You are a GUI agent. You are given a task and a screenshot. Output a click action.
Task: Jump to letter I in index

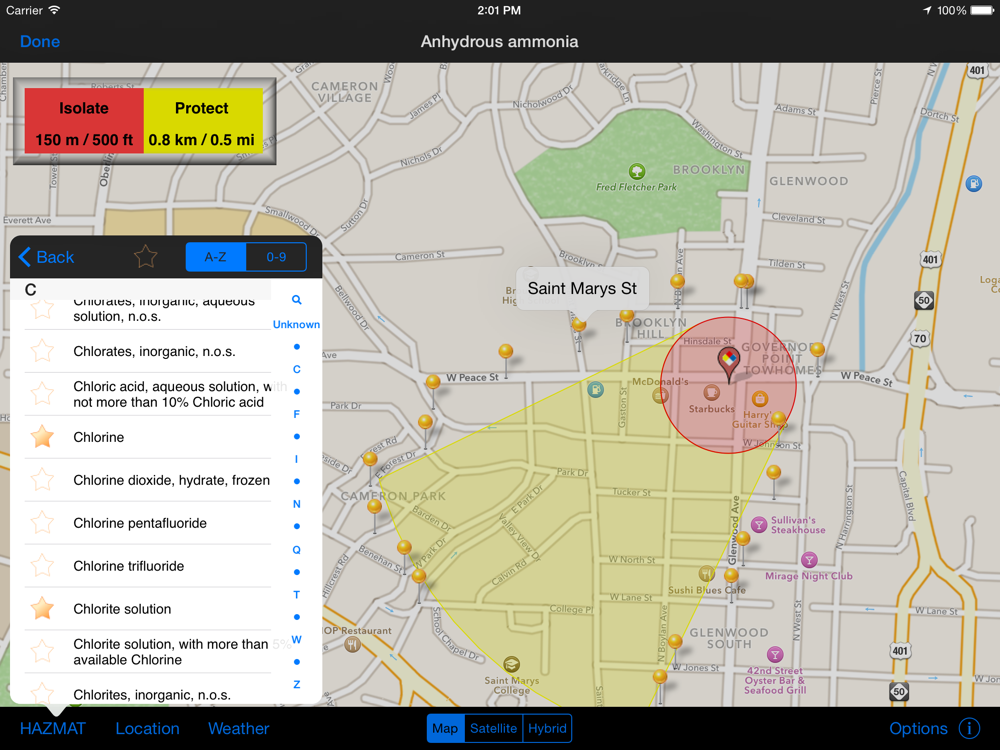(x=297, y=459)
